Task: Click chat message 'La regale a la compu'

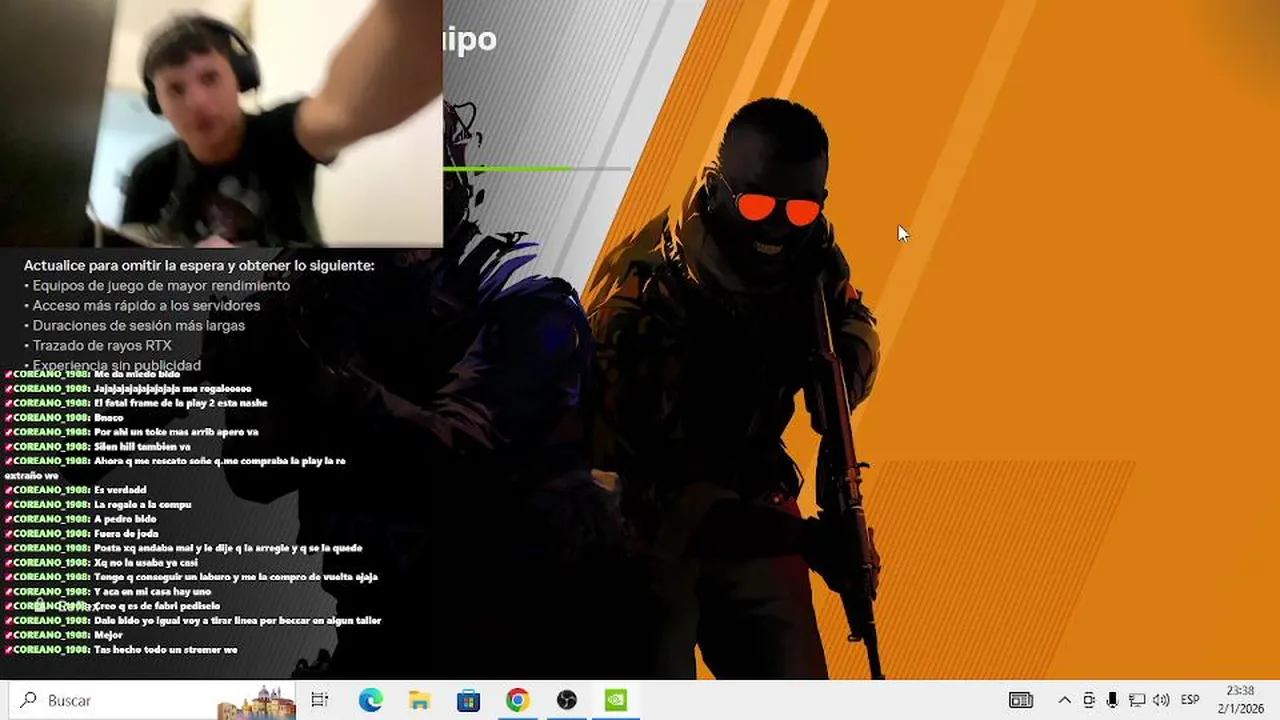Action: tap(142, 504)
